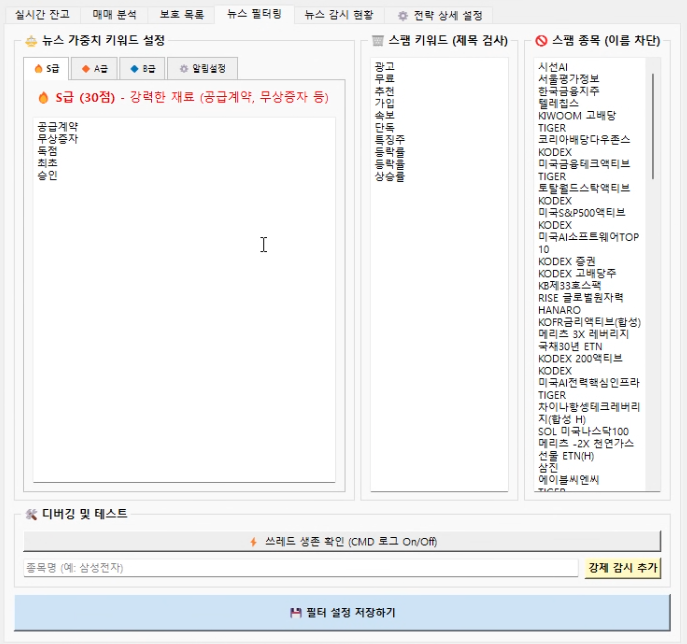
Task: Click the 공급계약 keyword in S급 list
Action: coord(57,127)
